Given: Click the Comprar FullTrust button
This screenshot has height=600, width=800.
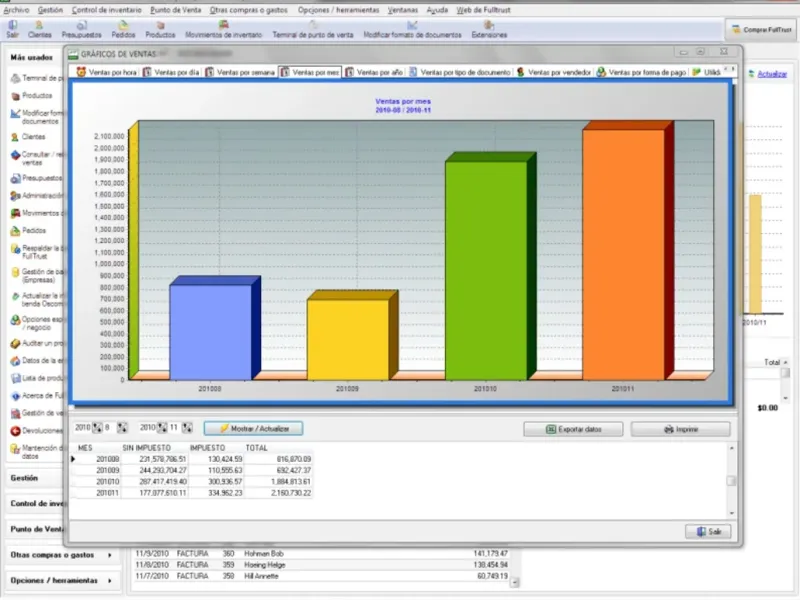Looking at the screenshot, I should [761, 30].
